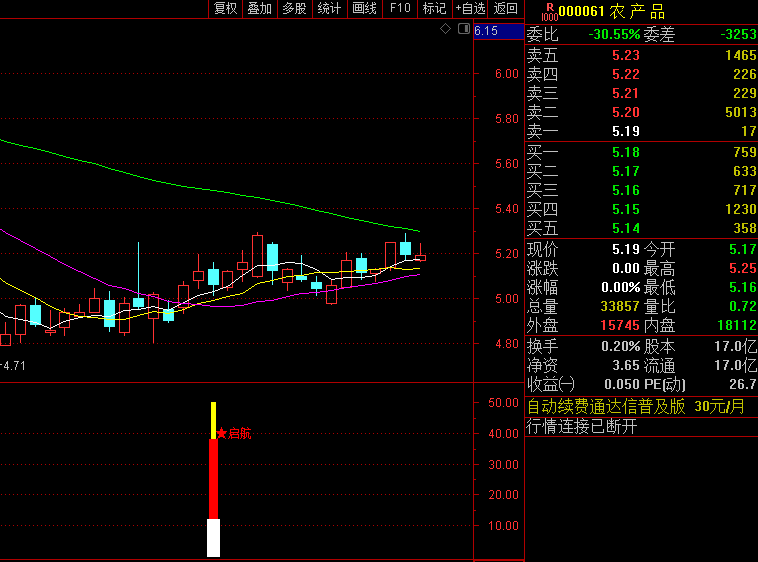Click the 6.00 price axis label

(x=506, y=73)
